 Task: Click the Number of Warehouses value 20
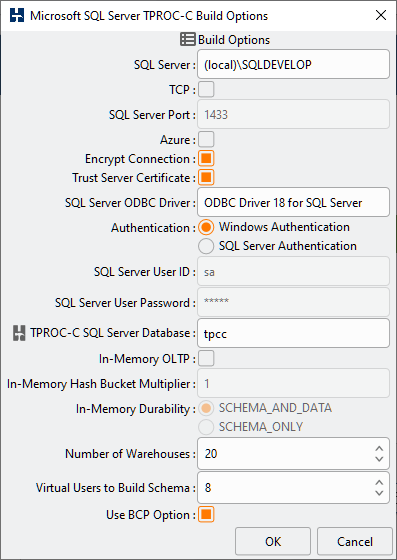pos(211,454)
